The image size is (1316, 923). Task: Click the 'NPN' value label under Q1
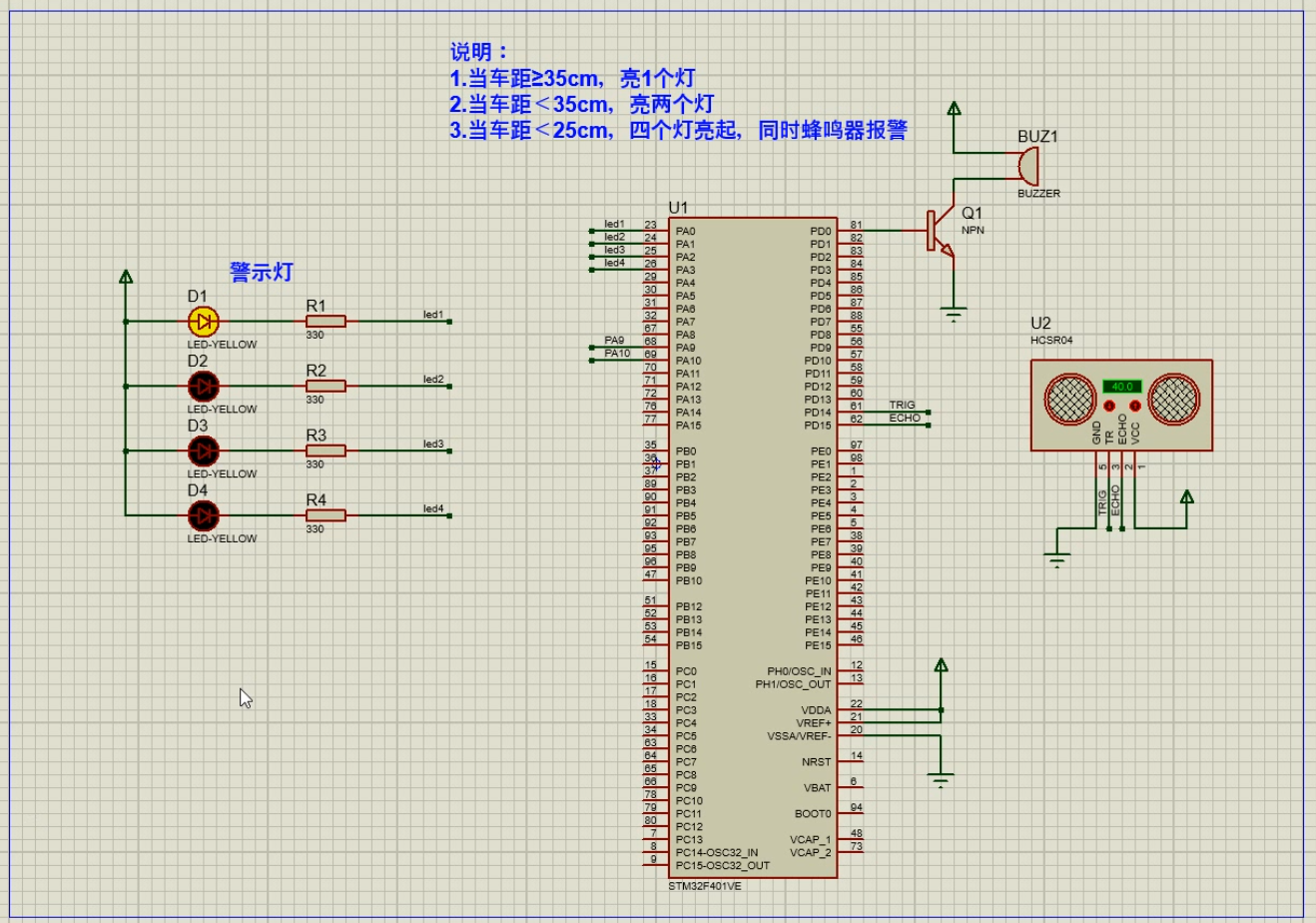[973, 231]
